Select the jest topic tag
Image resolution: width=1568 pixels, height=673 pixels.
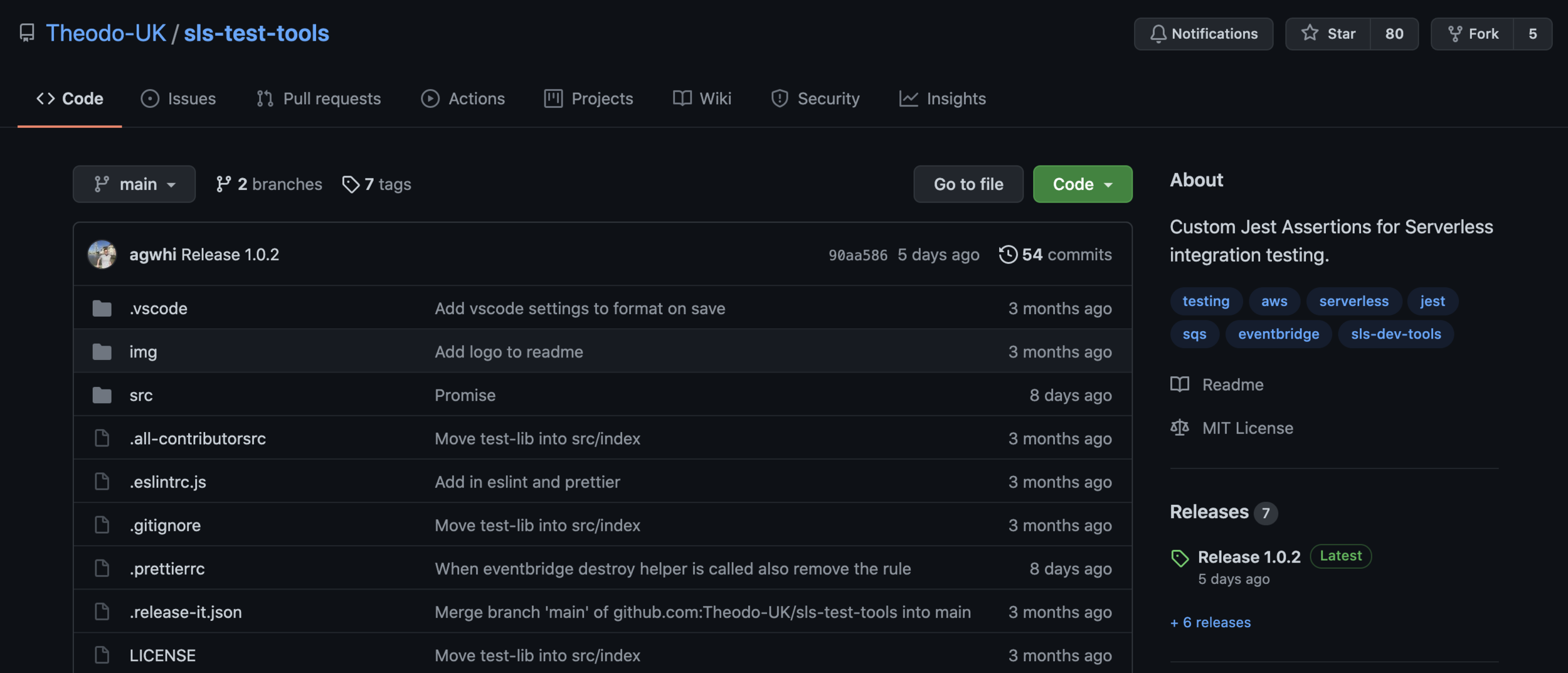[x=1433, y=300]
